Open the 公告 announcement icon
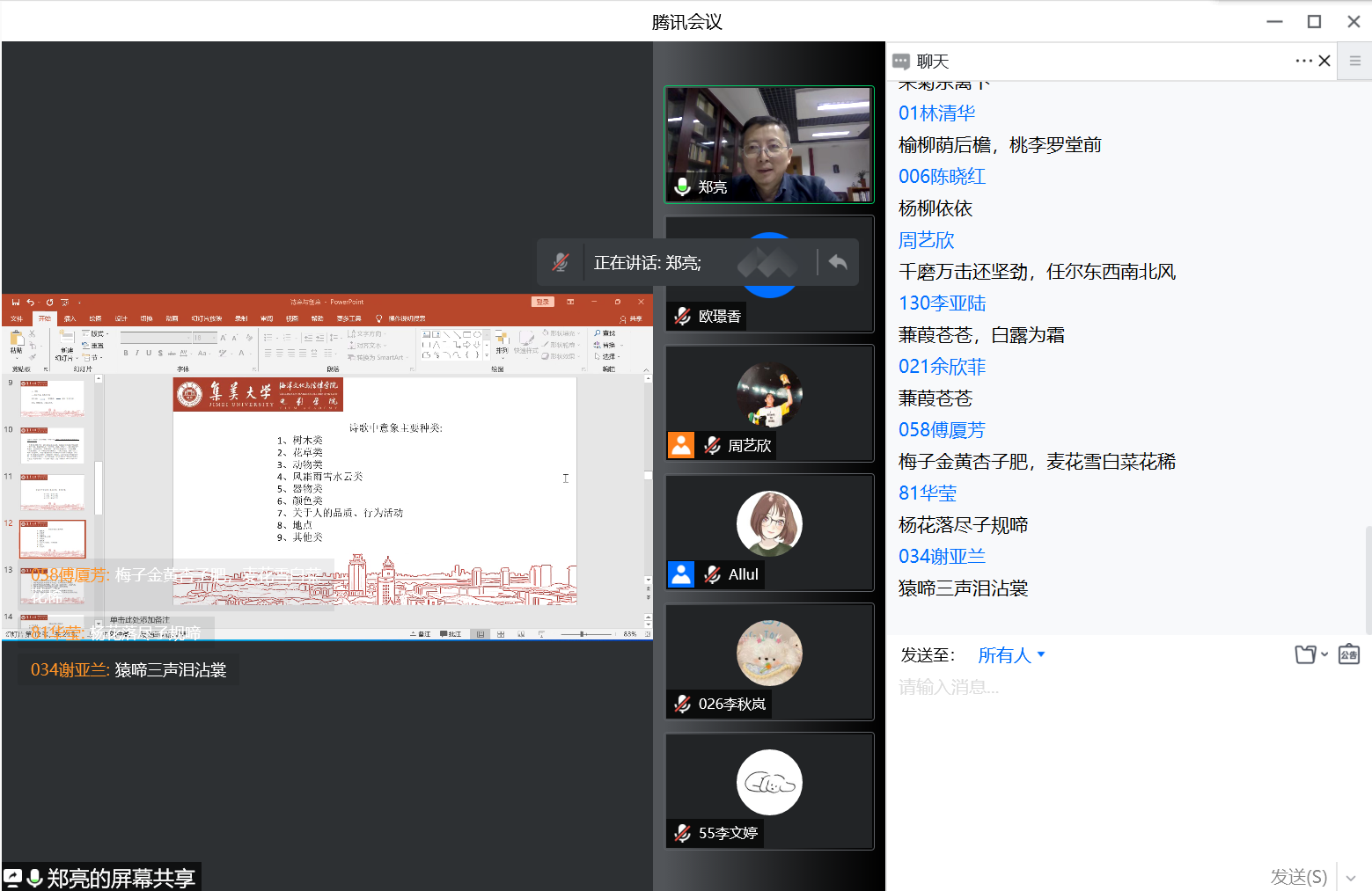Image resolution: width=1372 pixels, height=891 pixels. pyautogui.click(x=1348, y=654)
